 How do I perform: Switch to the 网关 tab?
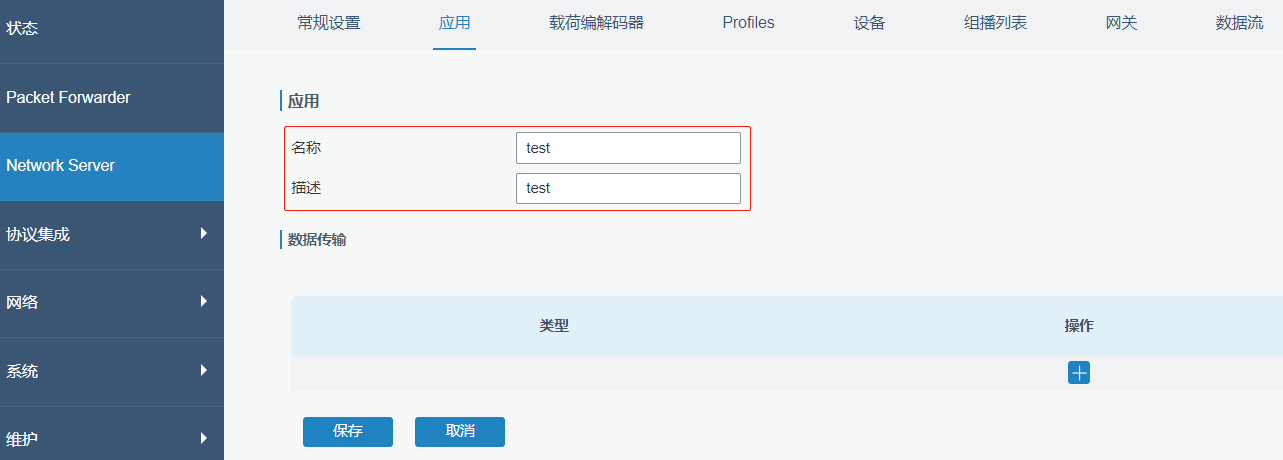[x=1121, y=23]
